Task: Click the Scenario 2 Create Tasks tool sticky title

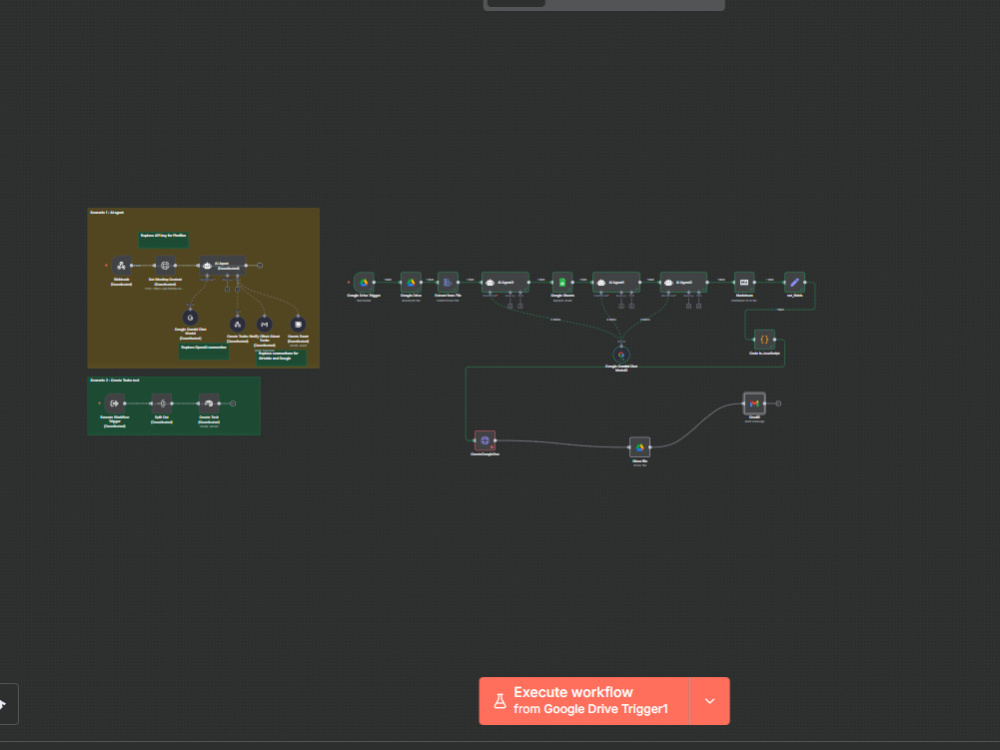Action: [x=115, y=380]
